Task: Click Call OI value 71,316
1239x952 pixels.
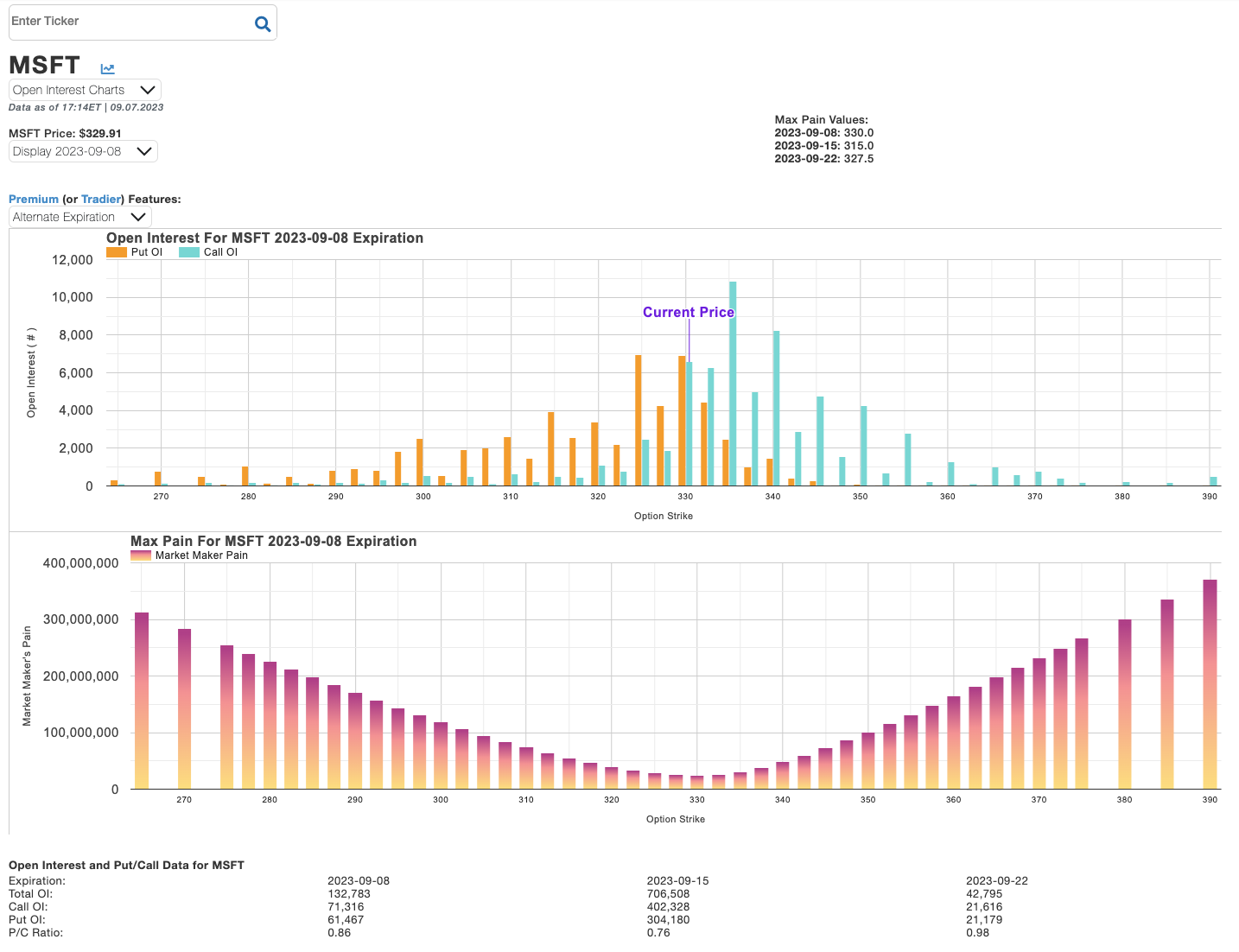Action: [x=346, y=907]
